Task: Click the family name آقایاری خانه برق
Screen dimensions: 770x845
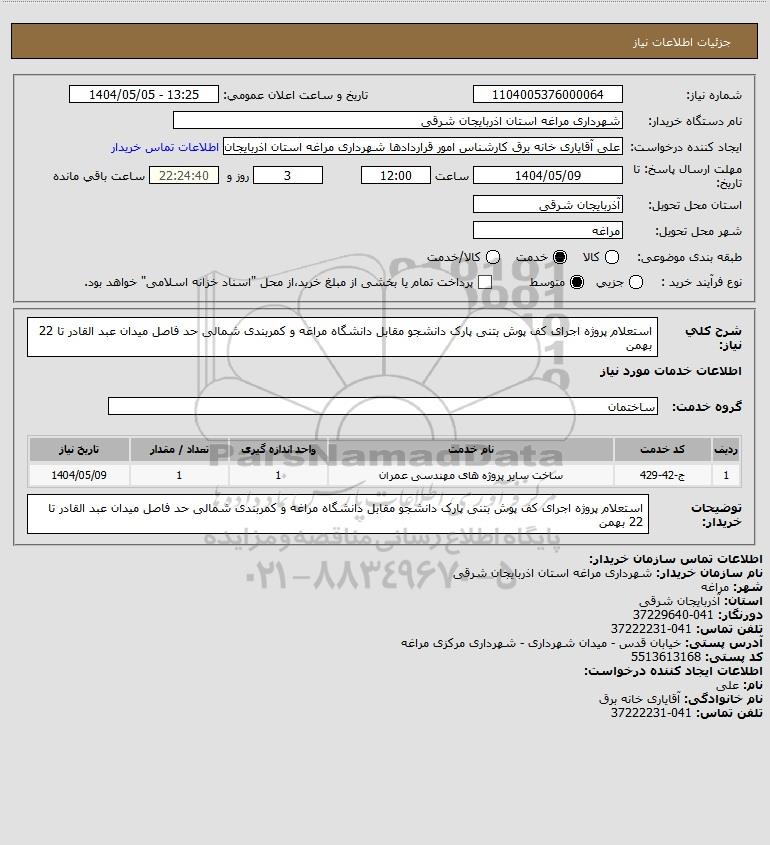Action: tap(640, 699)
